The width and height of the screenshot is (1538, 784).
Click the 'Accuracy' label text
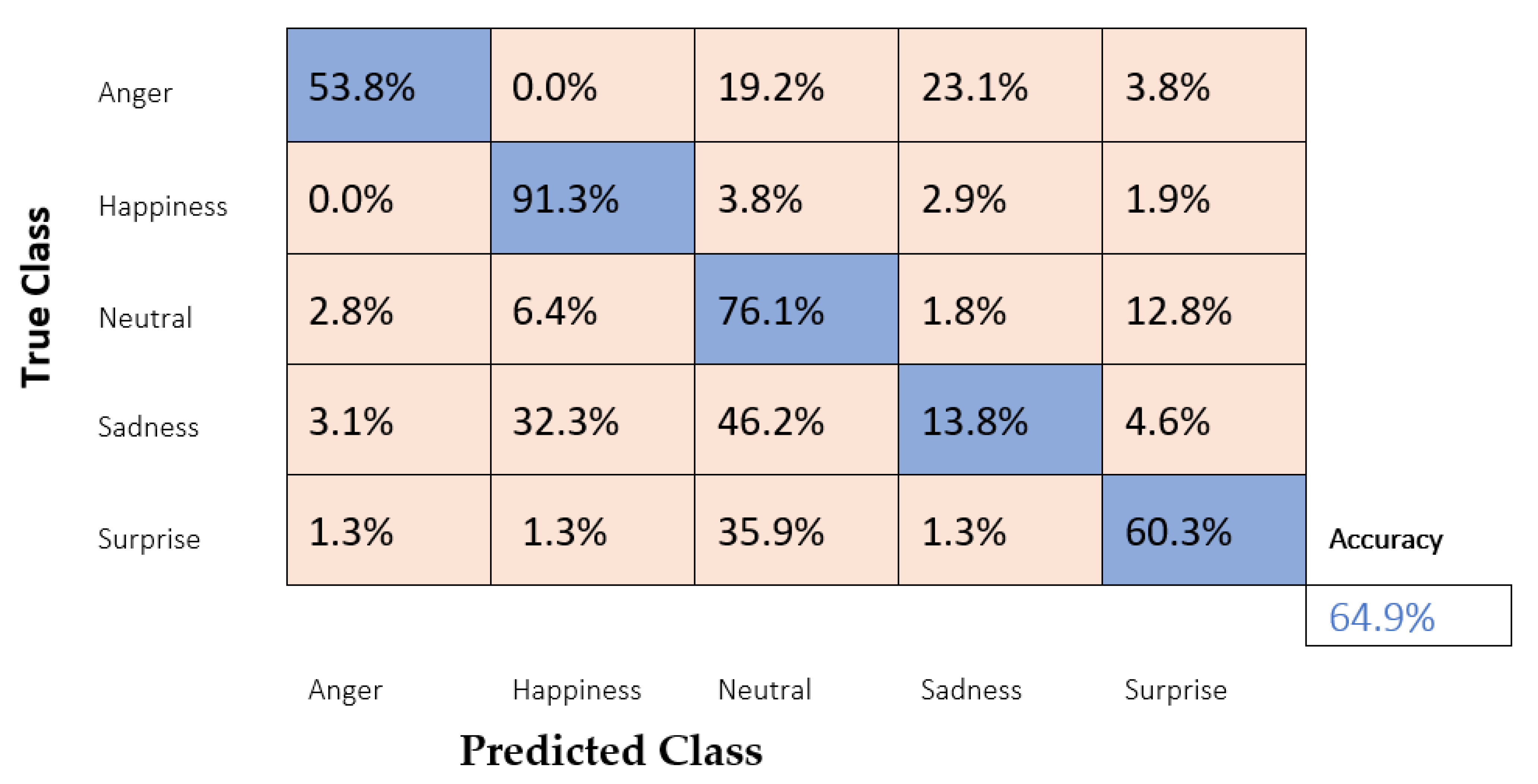[x=1385, y=539]
